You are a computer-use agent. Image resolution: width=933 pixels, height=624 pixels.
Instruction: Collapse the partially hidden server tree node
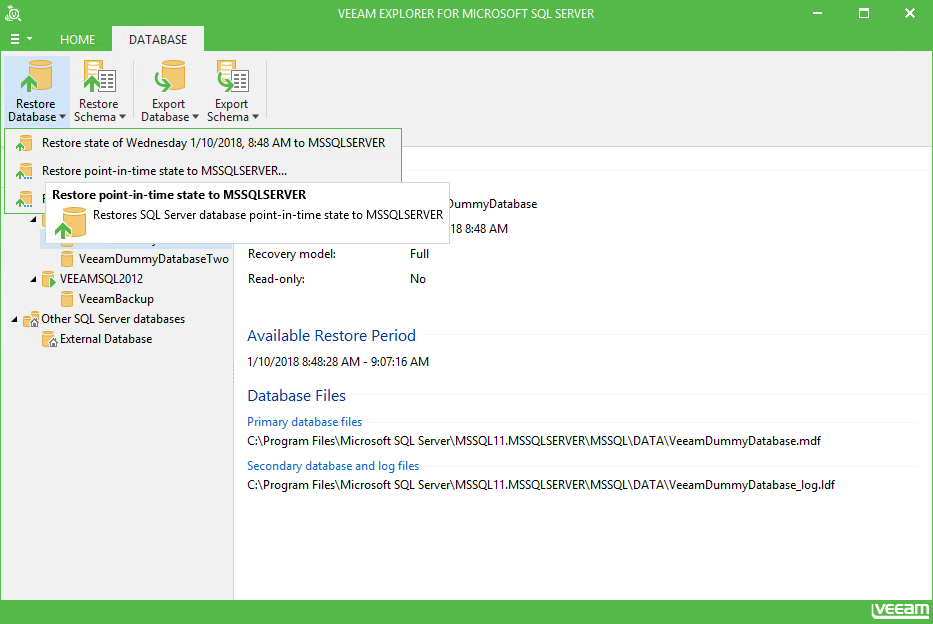[33, 220]
